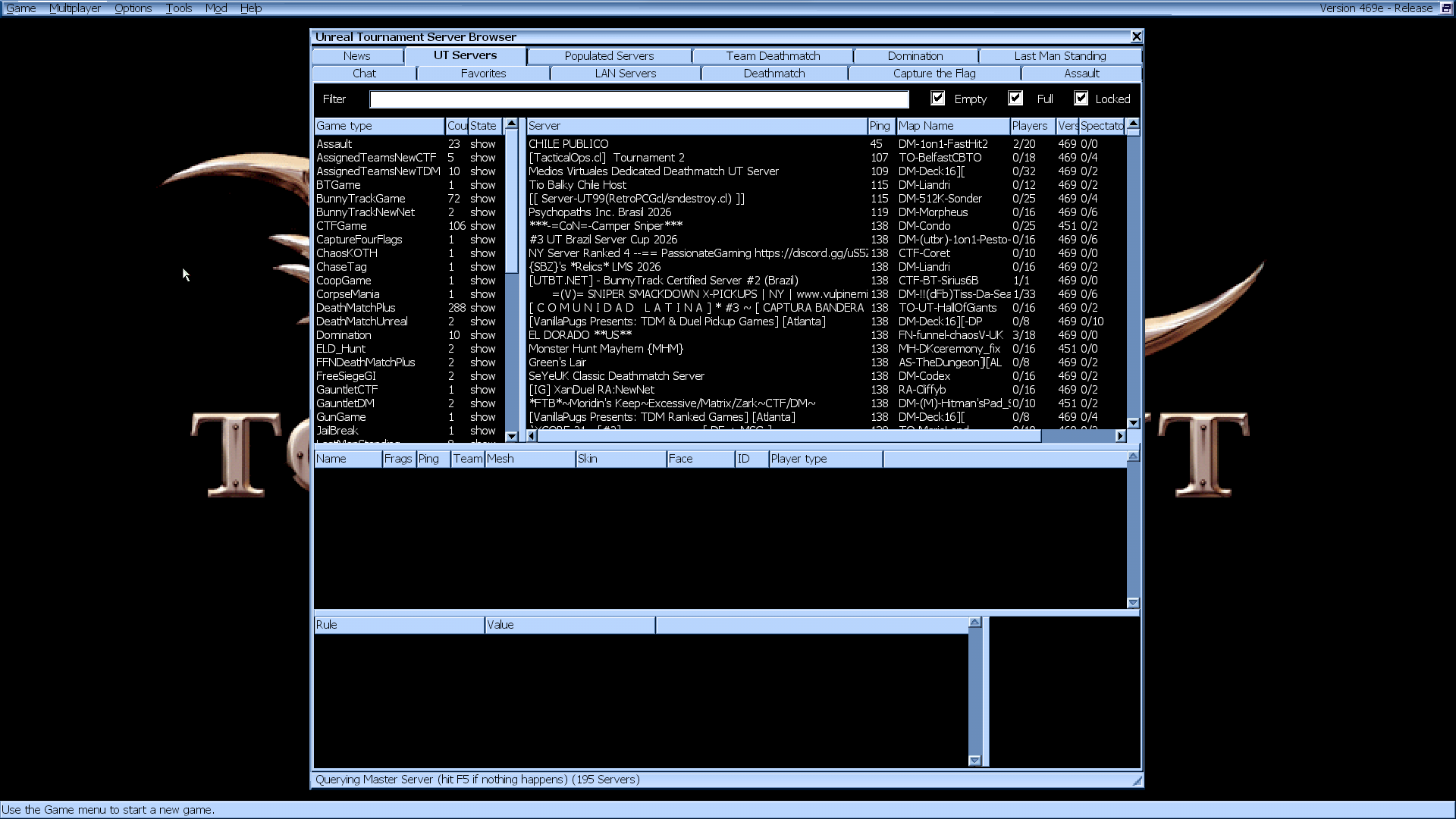Sort servers by Ping column header

click(881, 126)
